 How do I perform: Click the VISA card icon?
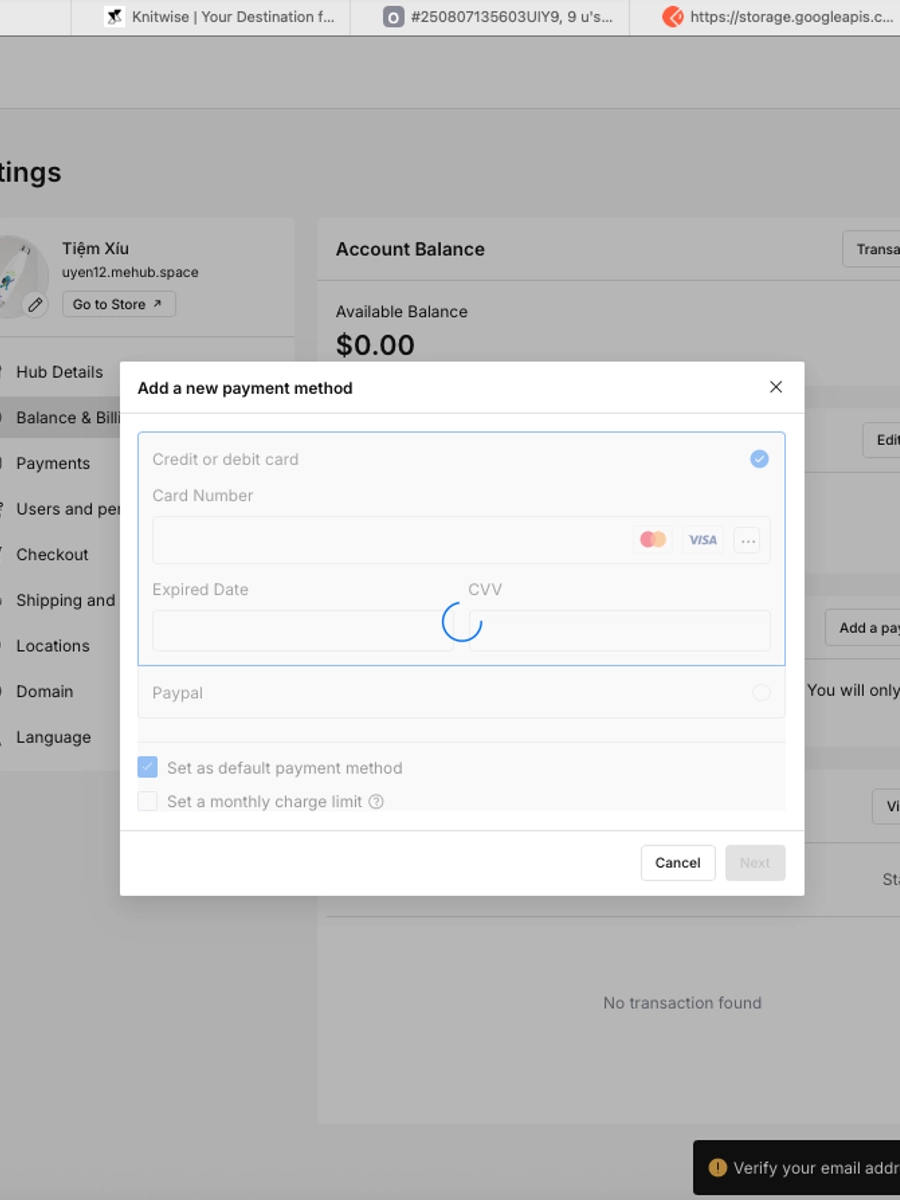pyautogui.click(x=703, y=540)
